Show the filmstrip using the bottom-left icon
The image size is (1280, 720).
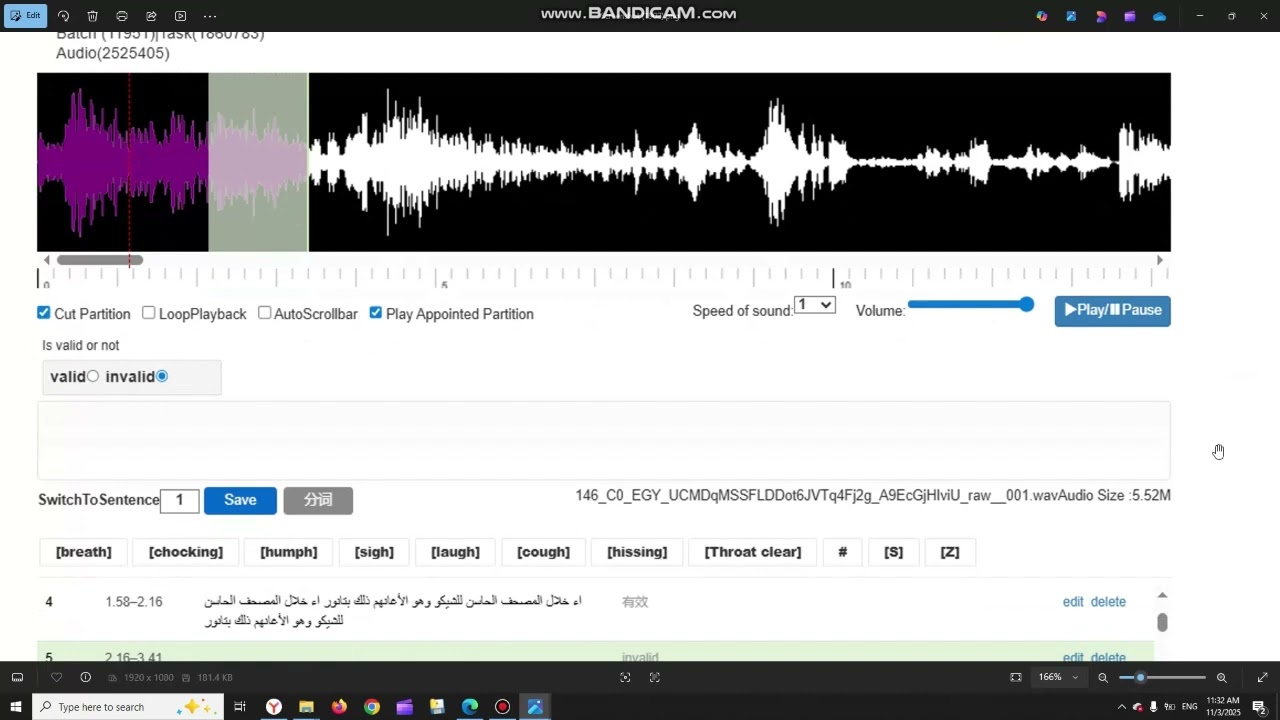[x=17, y=677]
